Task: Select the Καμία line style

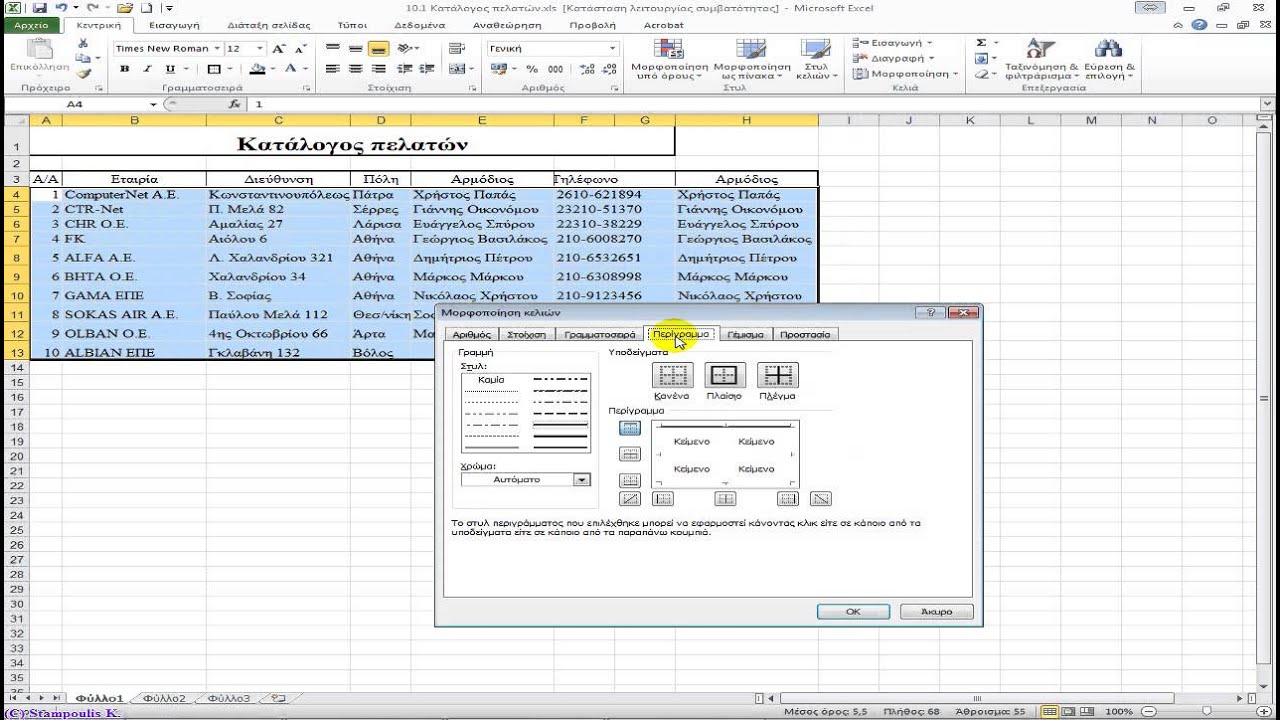Action: (x=491, y=380)
